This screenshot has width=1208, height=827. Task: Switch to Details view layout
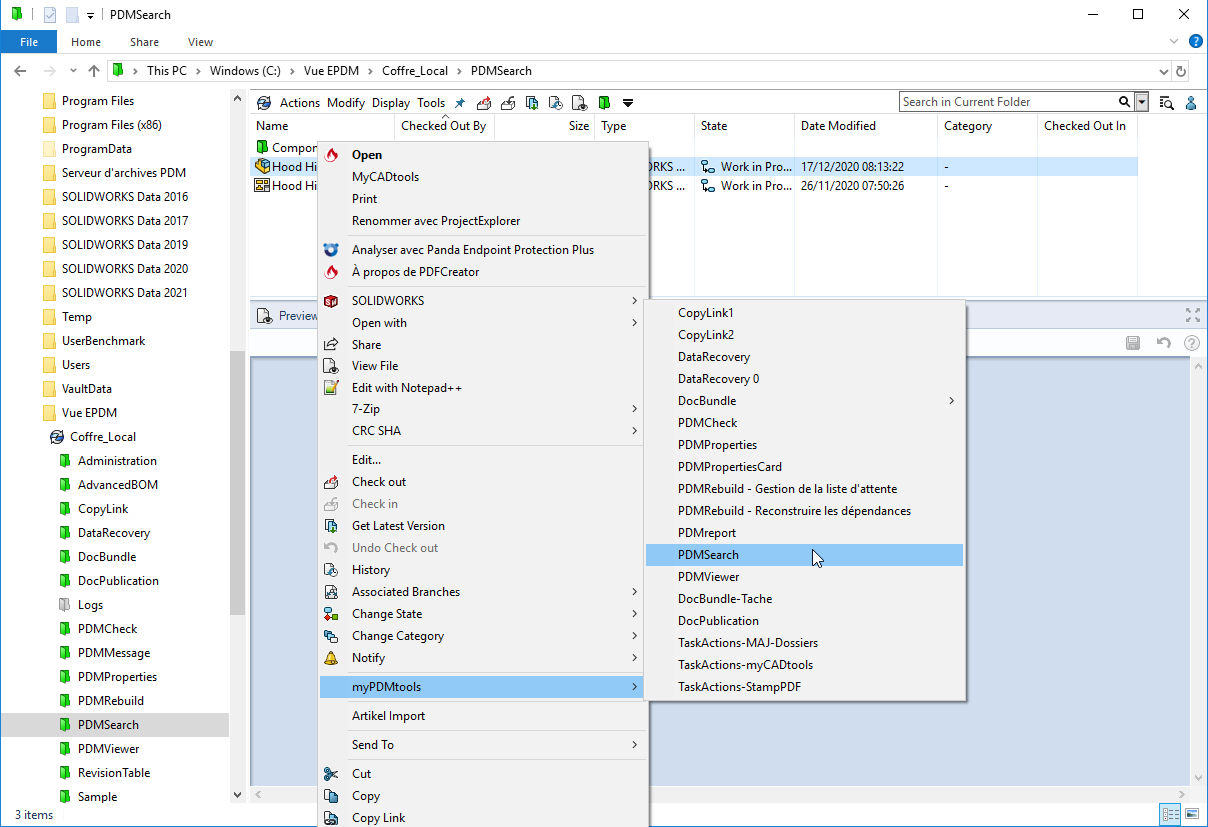(x=1169, y=814)
